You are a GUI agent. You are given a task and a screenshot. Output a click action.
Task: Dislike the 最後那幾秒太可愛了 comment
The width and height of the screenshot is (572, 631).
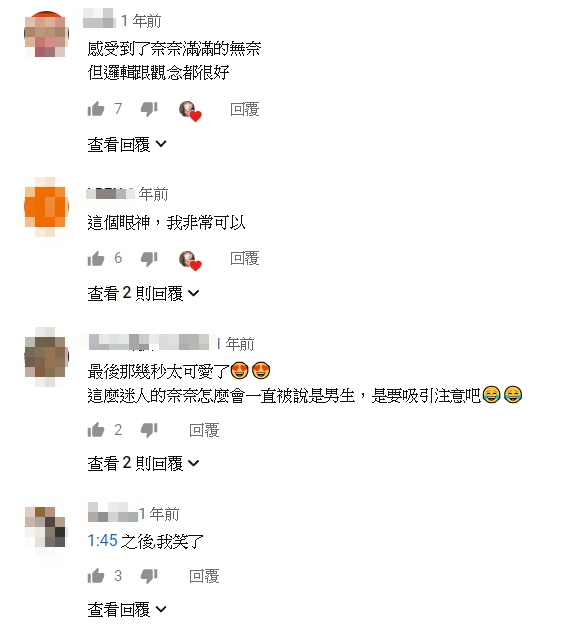tap(149, 430)
